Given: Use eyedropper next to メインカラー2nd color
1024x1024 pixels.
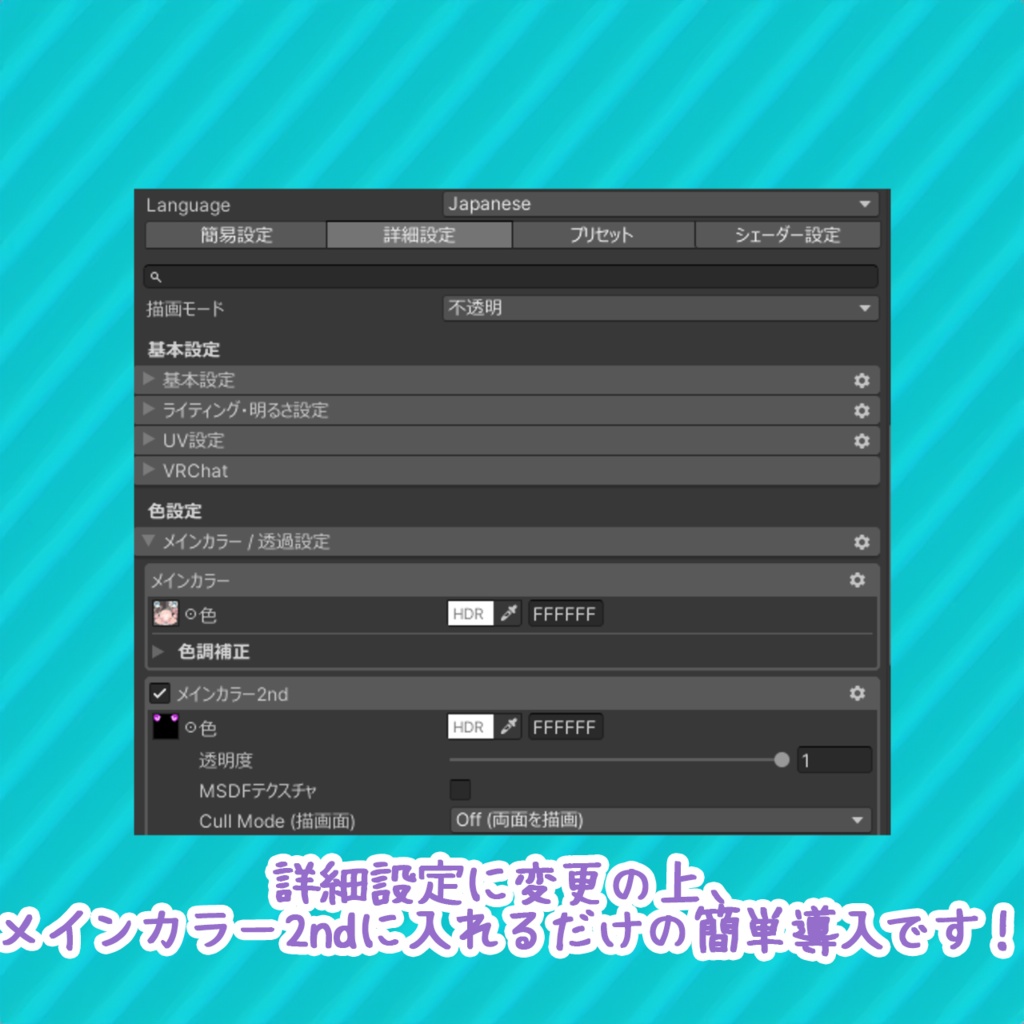Looking at the screenshot, I should click(510, 727).
